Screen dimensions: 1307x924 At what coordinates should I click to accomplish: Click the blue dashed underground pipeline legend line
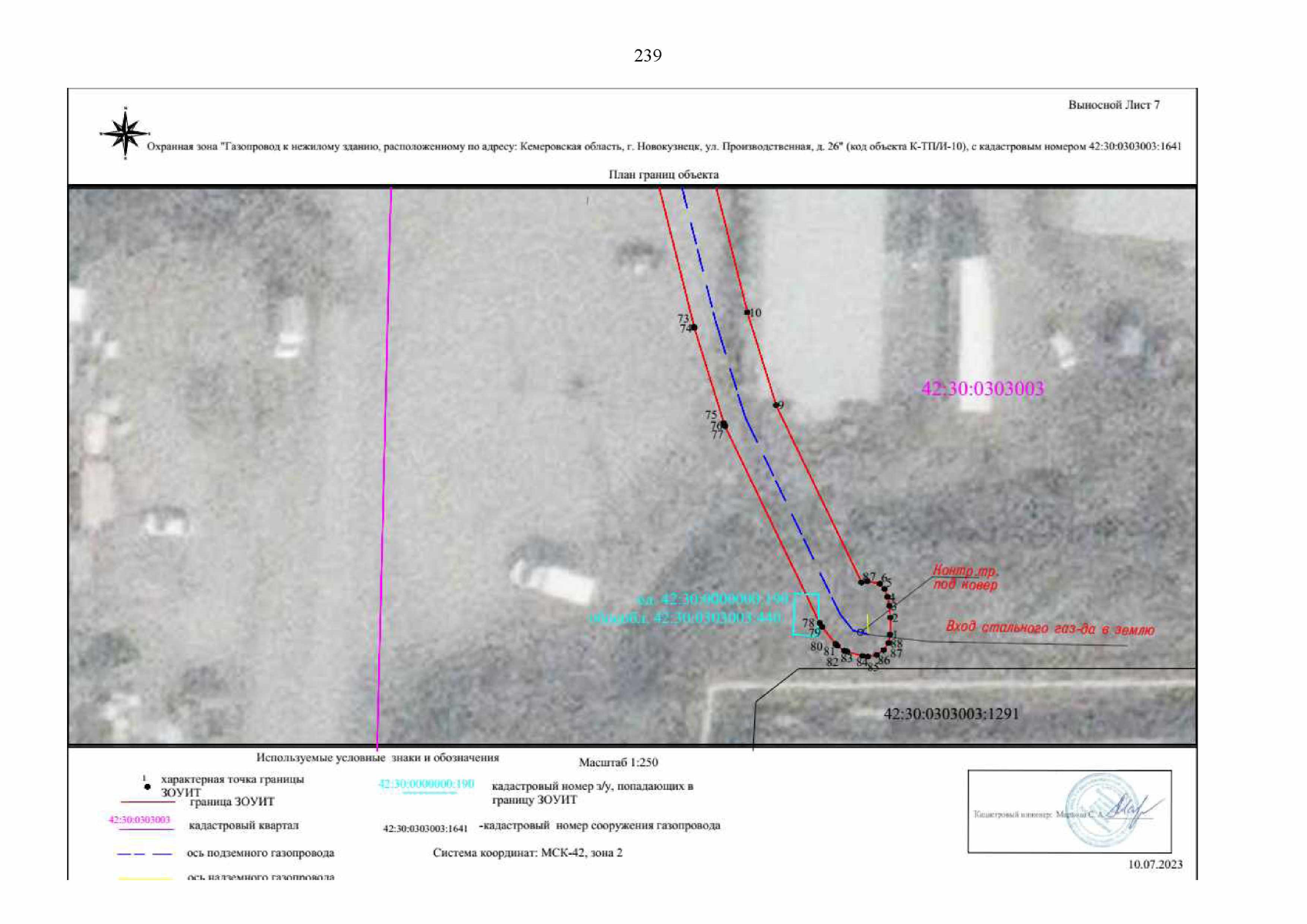(145, 854)
